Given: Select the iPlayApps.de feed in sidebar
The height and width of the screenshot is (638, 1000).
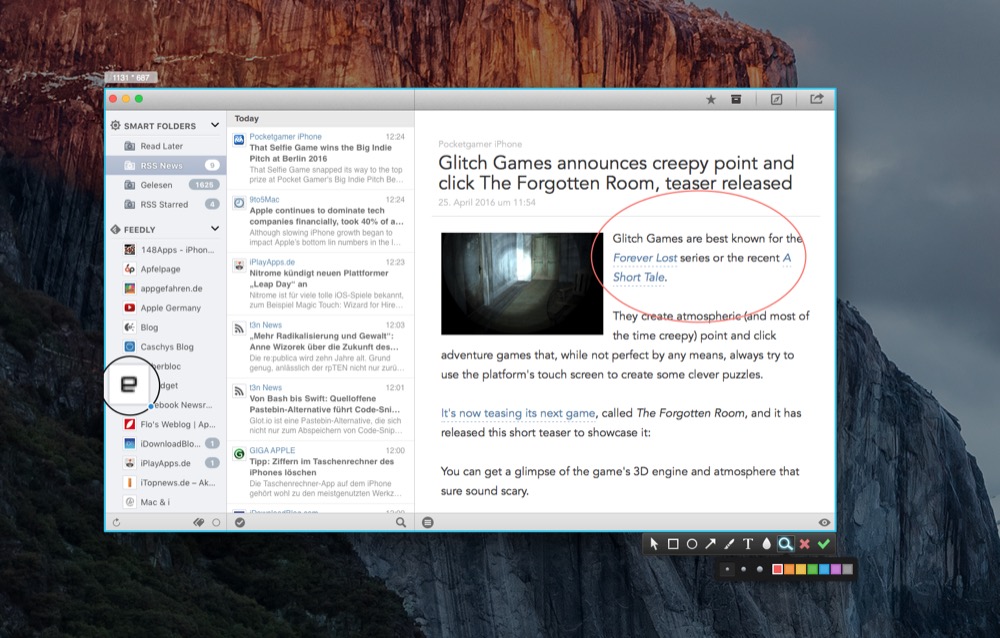Looking at the screenshot, I should [166, 463].
